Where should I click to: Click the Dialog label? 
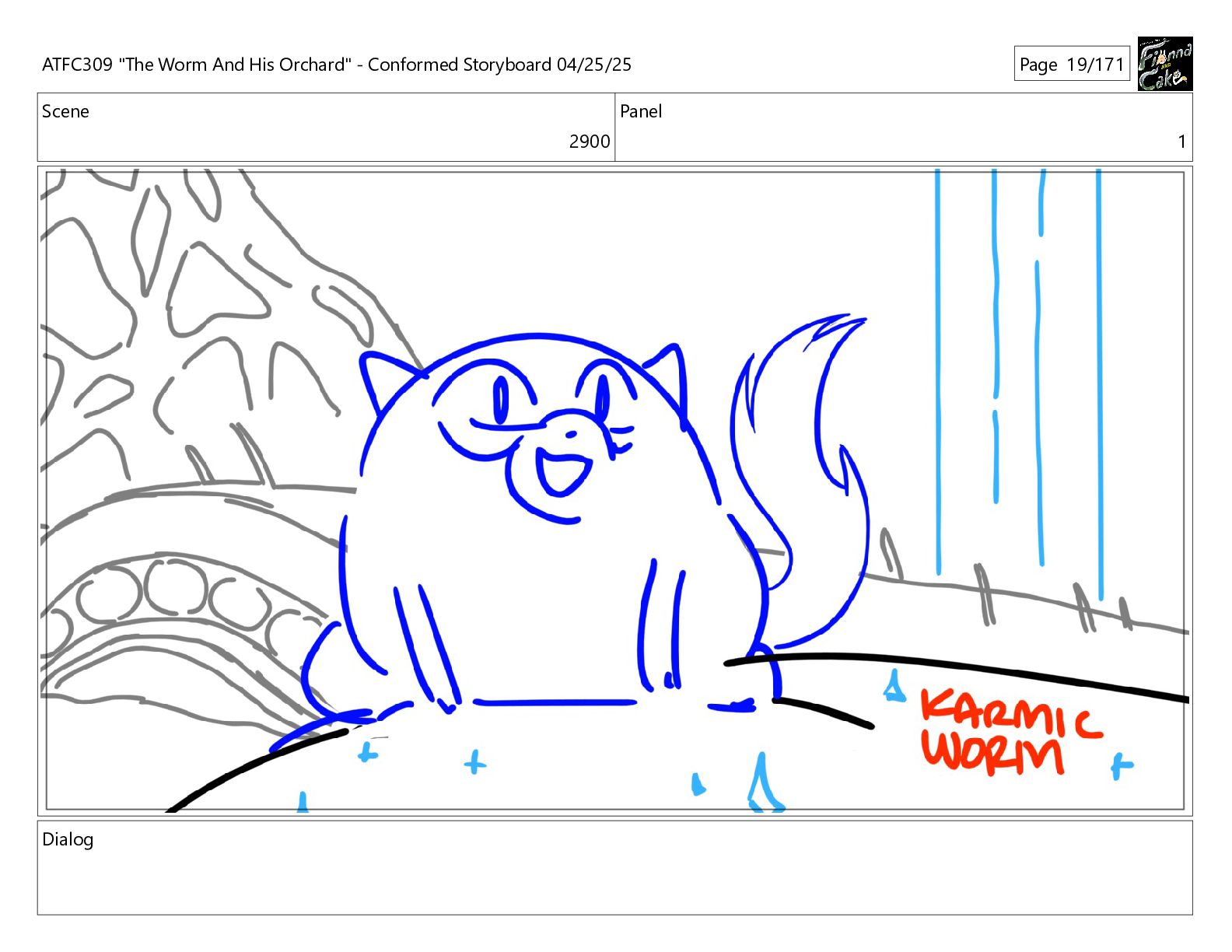click(x=68, y=839)
